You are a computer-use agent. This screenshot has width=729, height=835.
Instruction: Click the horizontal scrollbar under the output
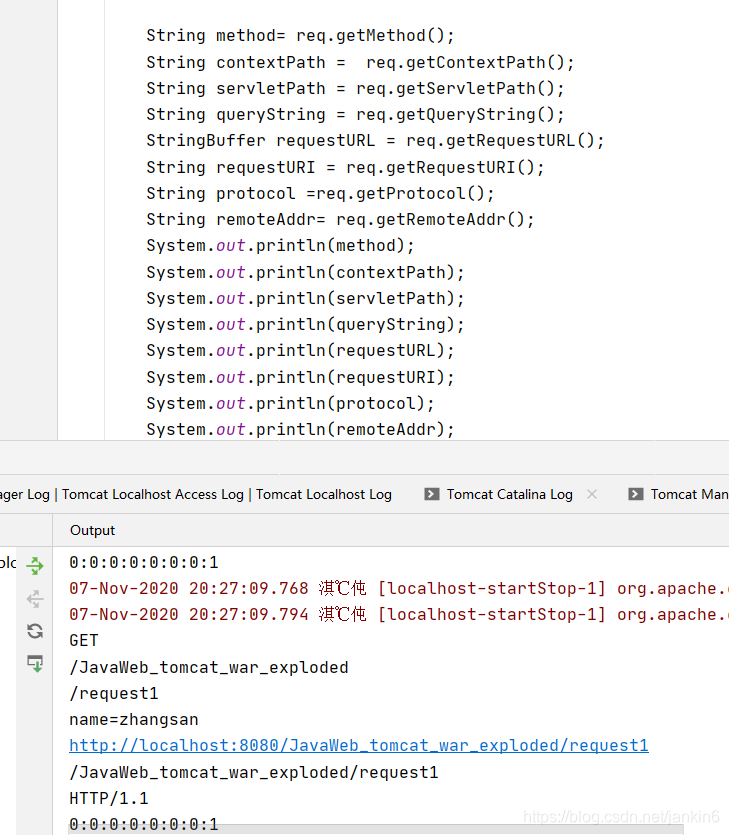376,830
